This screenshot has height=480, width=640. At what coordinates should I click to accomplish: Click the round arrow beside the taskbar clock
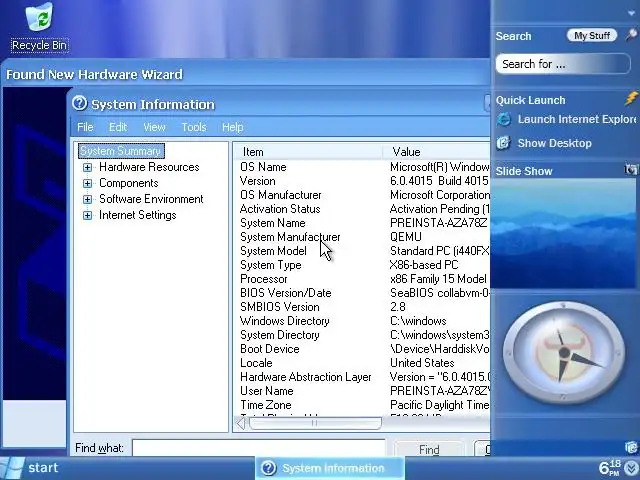631,469
